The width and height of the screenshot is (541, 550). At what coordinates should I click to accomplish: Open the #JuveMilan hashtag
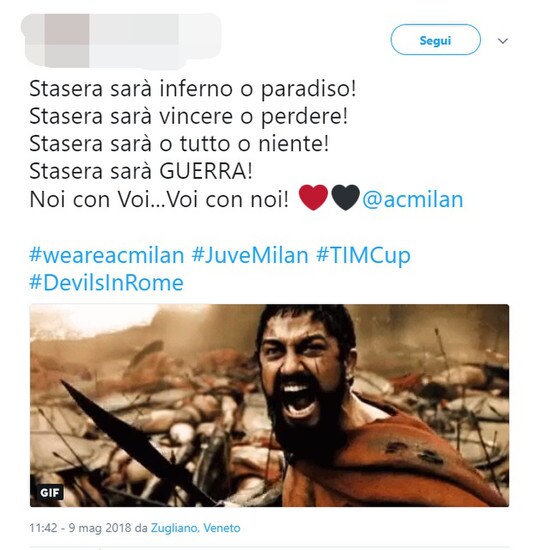(250, 255)
